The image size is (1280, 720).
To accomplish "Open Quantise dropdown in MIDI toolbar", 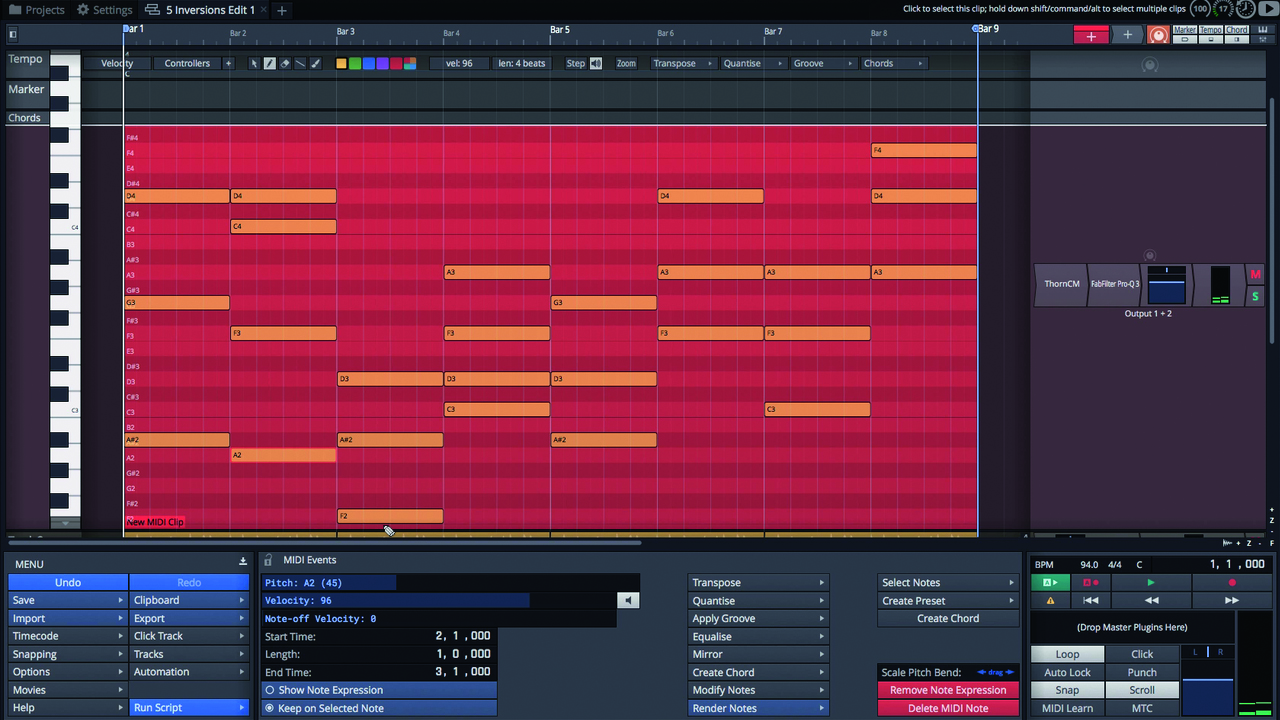I will click(752, 63).
